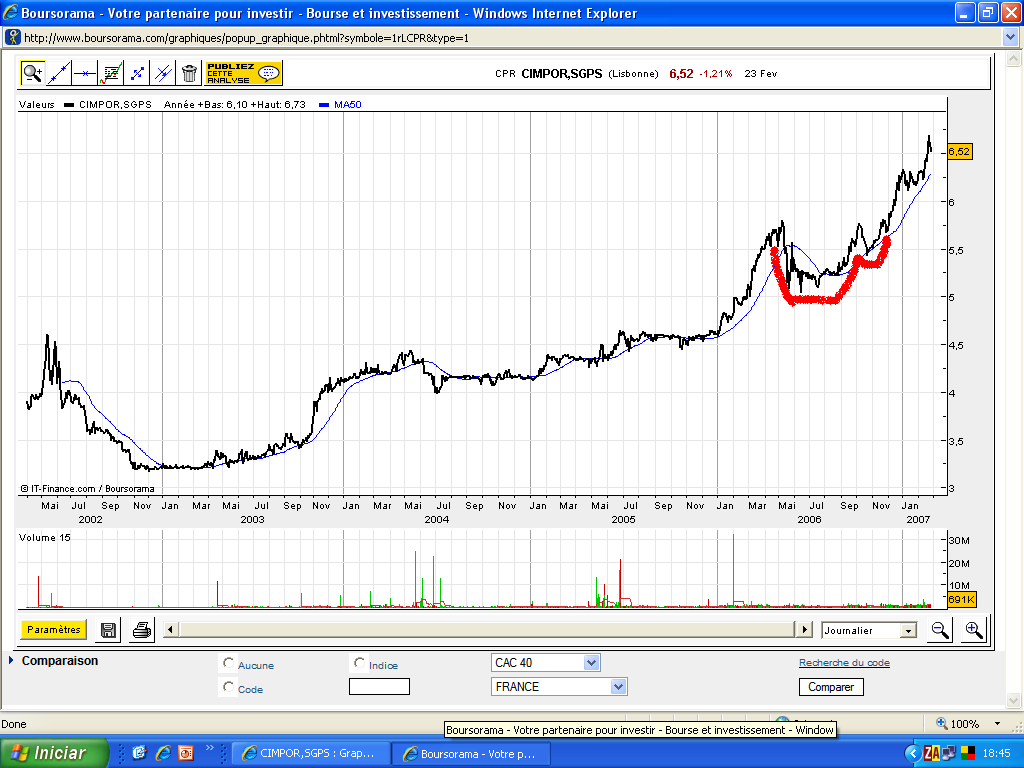Select the Aucune radio button
Screen dimensions: 1024x768
coord(229,663)
